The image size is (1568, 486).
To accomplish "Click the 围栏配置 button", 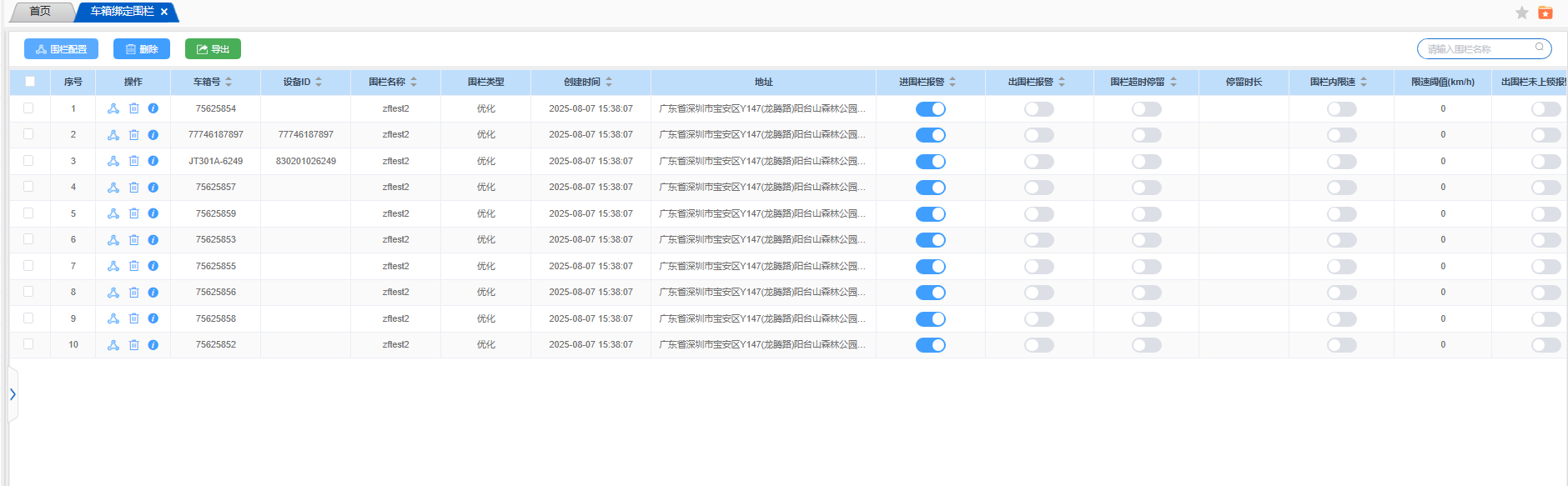I will pyautogui.click(x=61, y=49).
